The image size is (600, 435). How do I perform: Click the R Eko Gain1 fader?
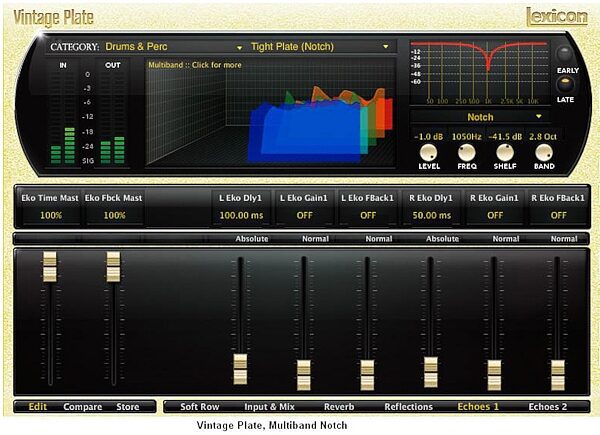[494, 375]
